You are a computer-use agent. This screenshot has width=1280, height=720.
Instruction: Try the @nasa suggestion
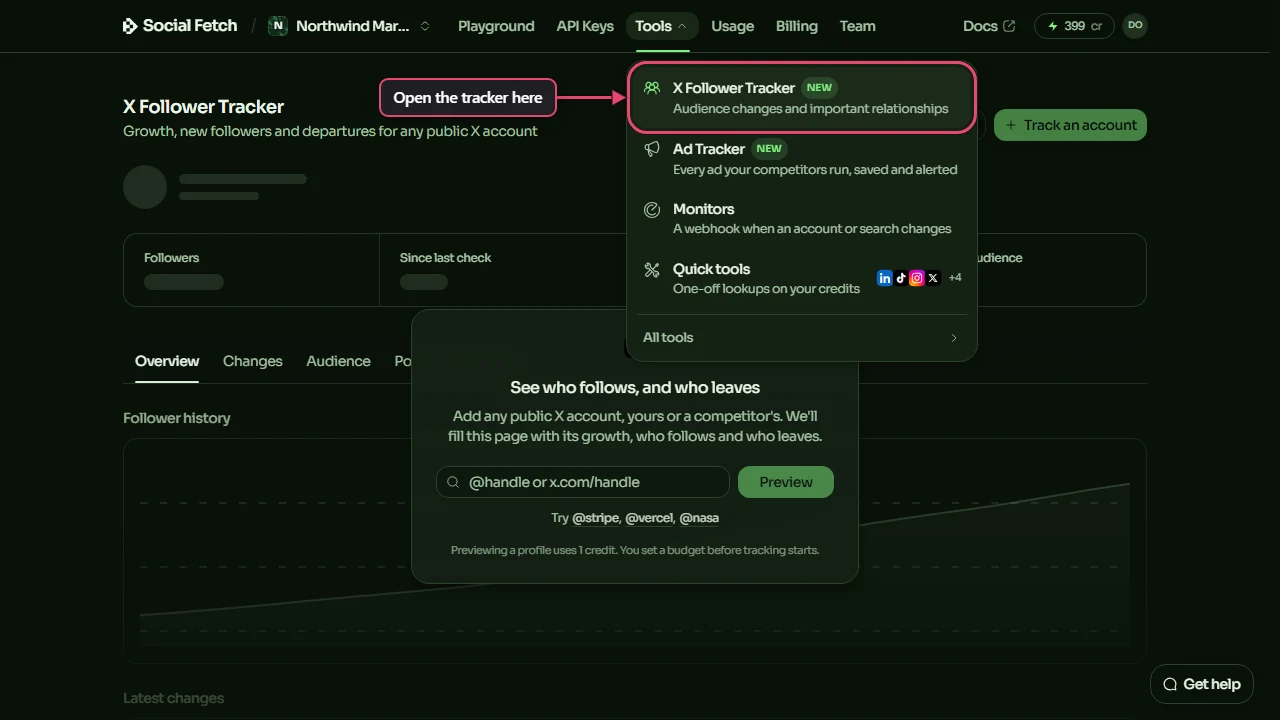click(x=699, y=518)
